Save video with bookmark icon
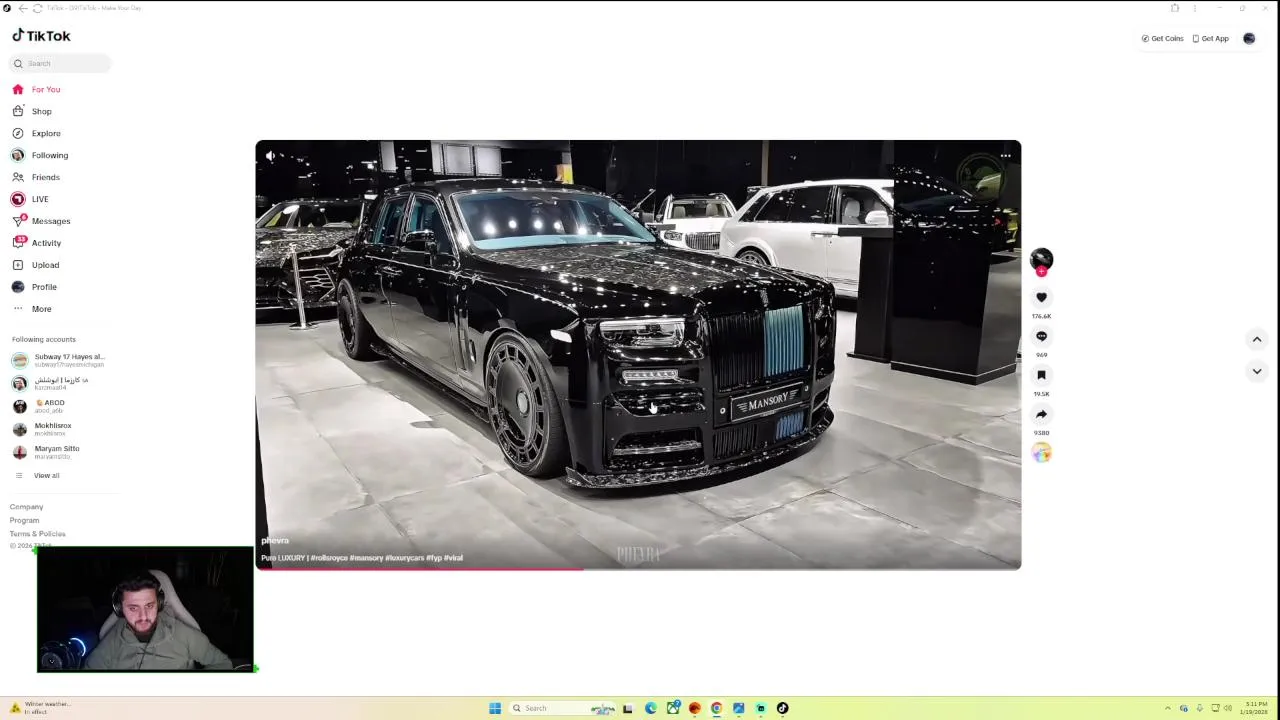This screenshot has width=1280, height=720. (x=1041, y=375)
